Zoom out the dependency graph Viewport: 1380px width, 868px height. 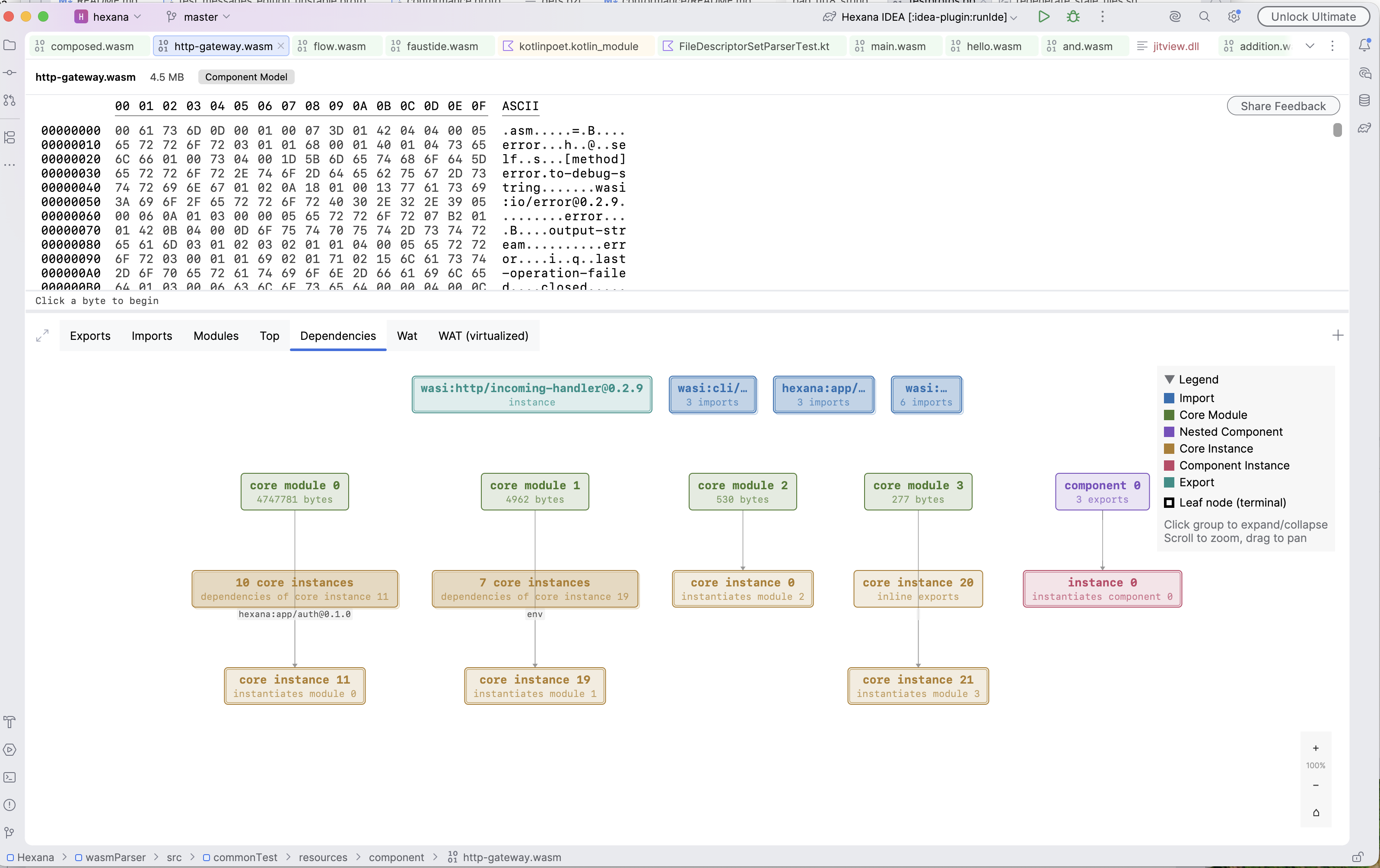coord(1316,786)
